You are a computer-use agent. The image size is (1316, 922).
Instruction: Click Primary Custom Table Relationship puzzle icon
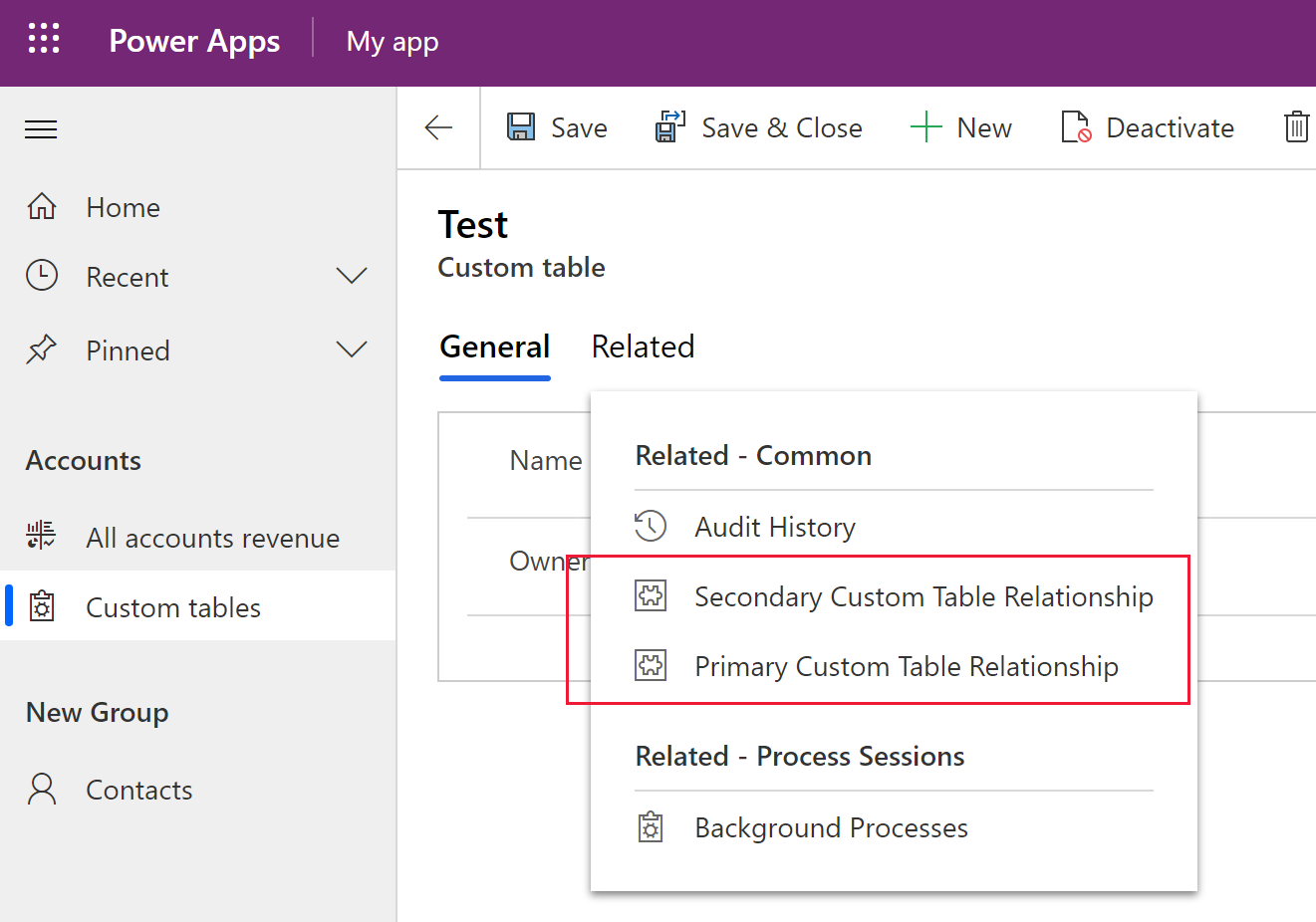pos(651,665)
